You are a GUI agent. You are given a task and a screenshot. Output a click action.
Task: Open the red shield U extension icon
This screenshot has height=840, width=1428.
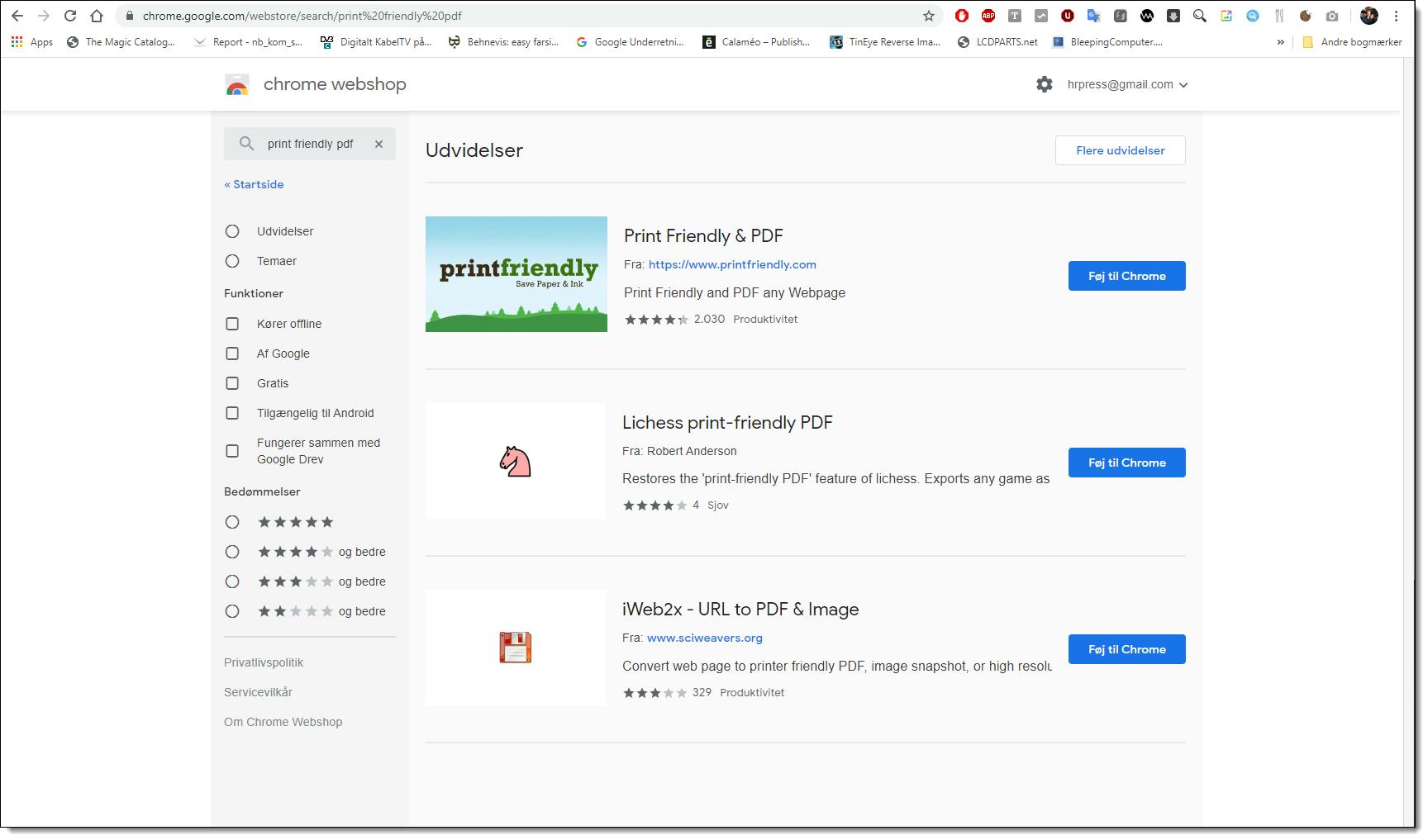tap(1068, 16)
